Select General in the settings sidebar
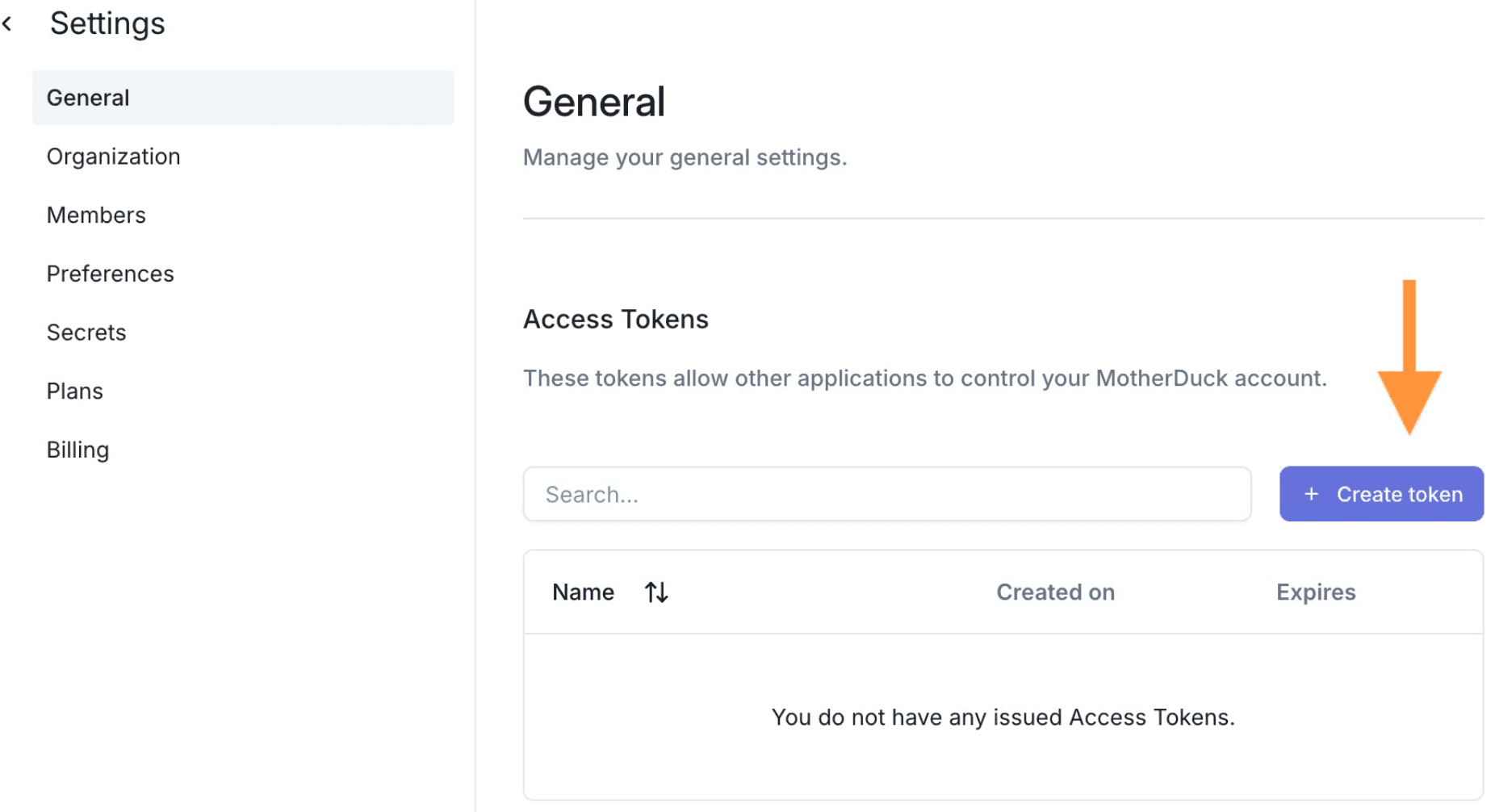Viewport: 1495px width, 812px height. 88,98
